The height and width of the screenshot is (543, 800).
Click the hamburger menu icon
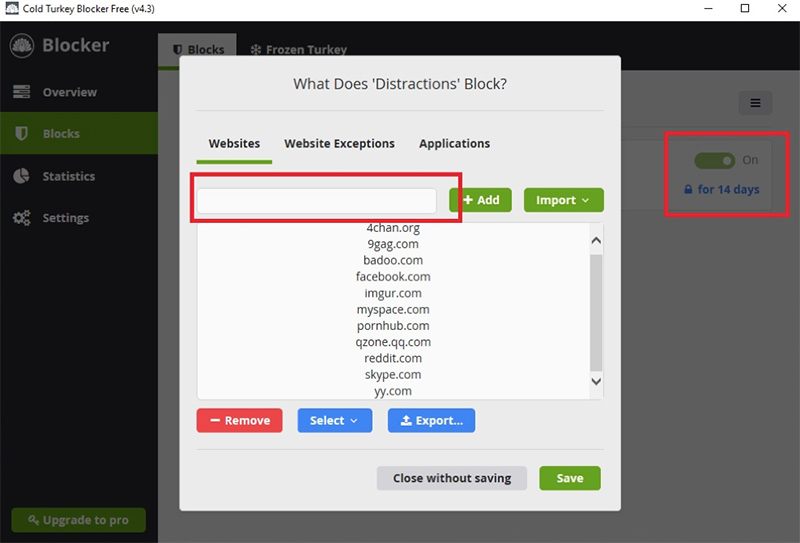coord(755,103)
